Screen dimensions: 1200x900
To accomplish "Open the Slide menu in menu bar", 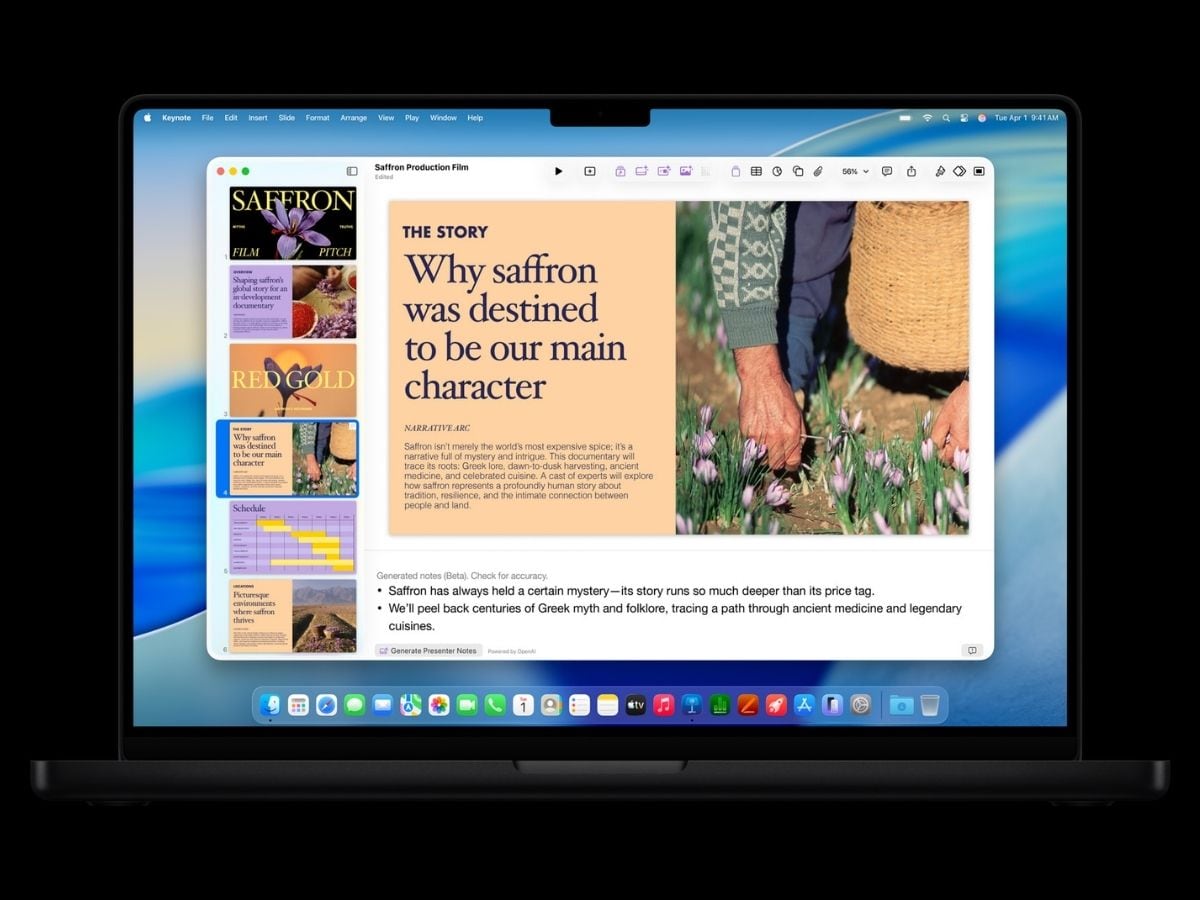I will coord(286,118).
